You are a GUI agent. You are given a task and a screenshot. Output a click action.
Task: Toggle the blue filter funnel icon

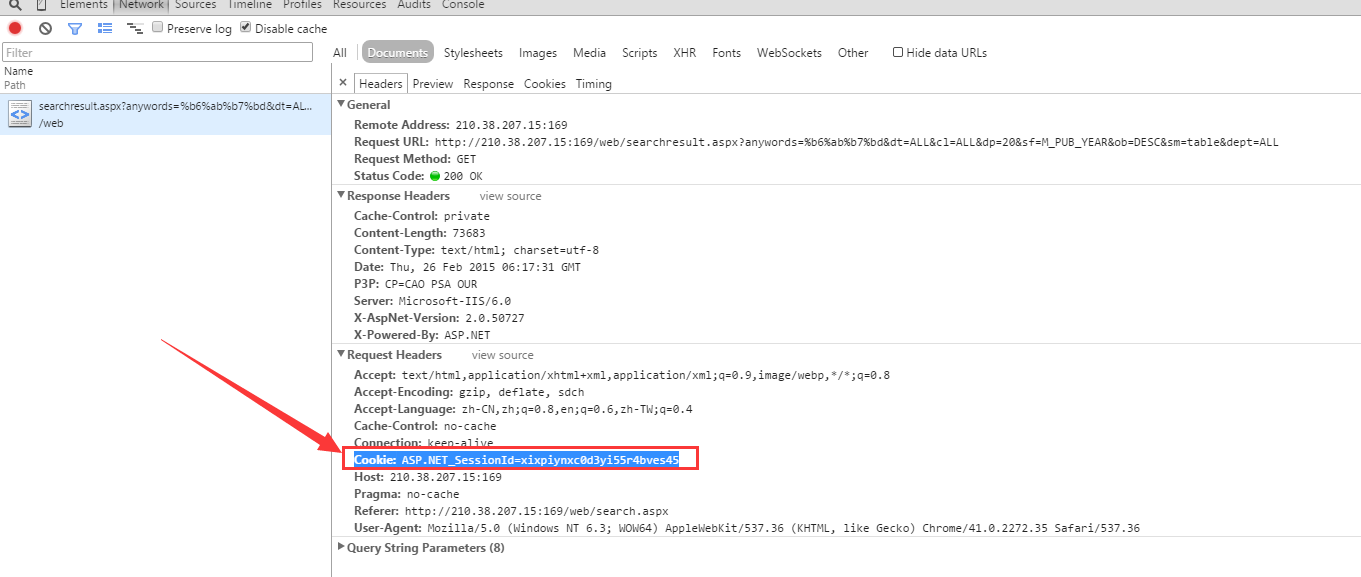tap(74, 28)
